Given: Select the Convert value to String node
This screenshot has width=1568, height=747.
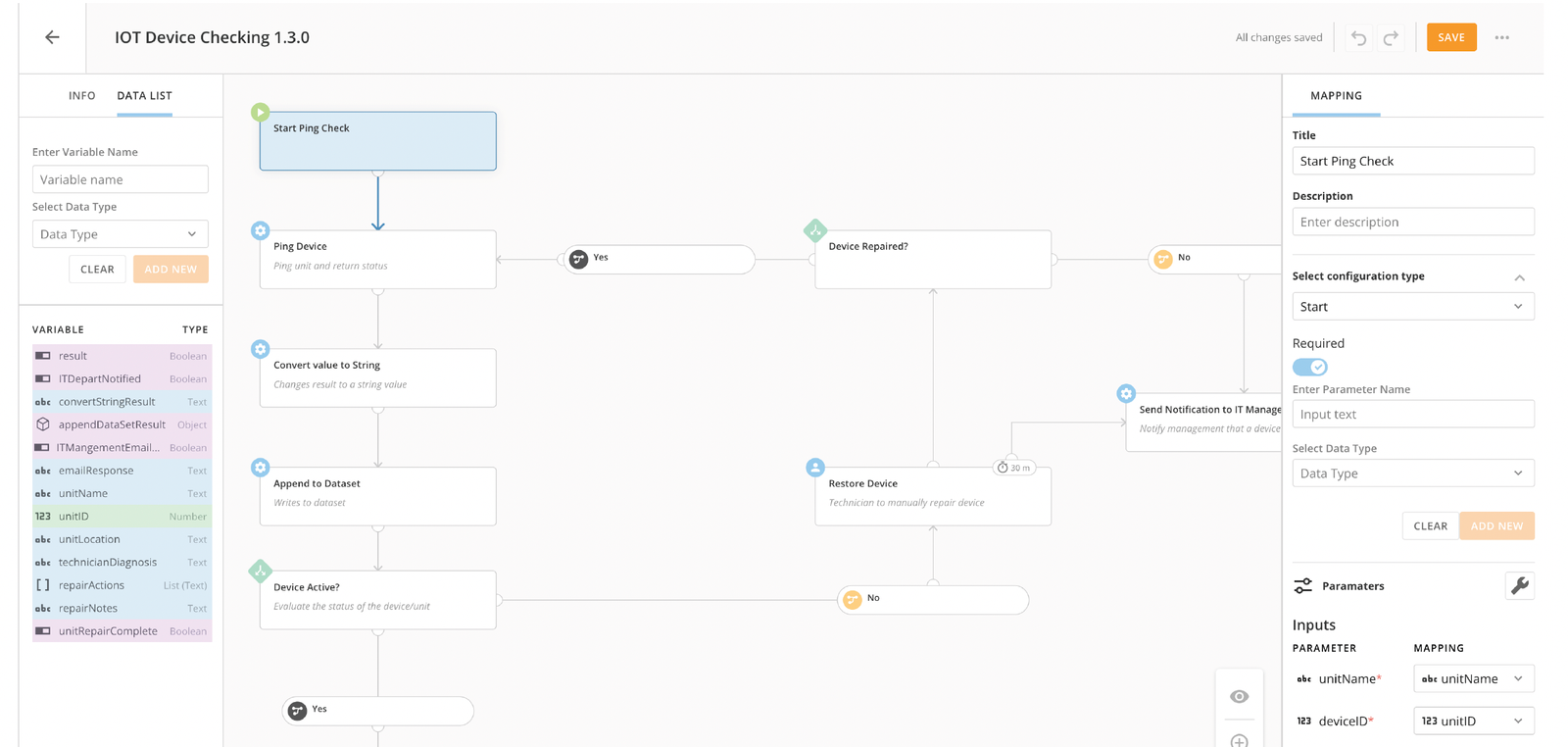Looking at the screenshot, I should 377,378.
